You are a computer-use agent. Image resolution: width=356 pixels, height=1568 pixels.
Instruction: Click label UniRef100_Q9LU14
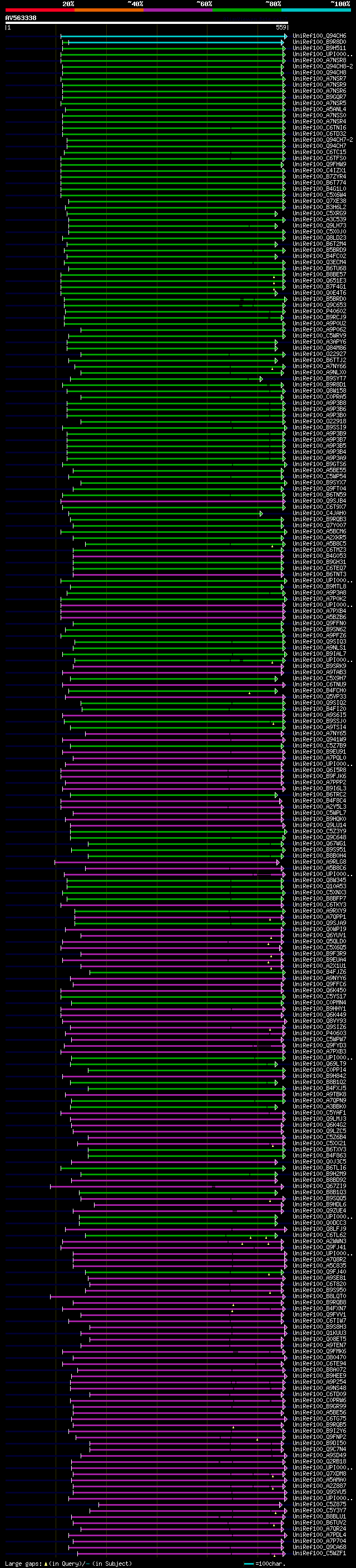pyautogui.click(x=319, y=825)
